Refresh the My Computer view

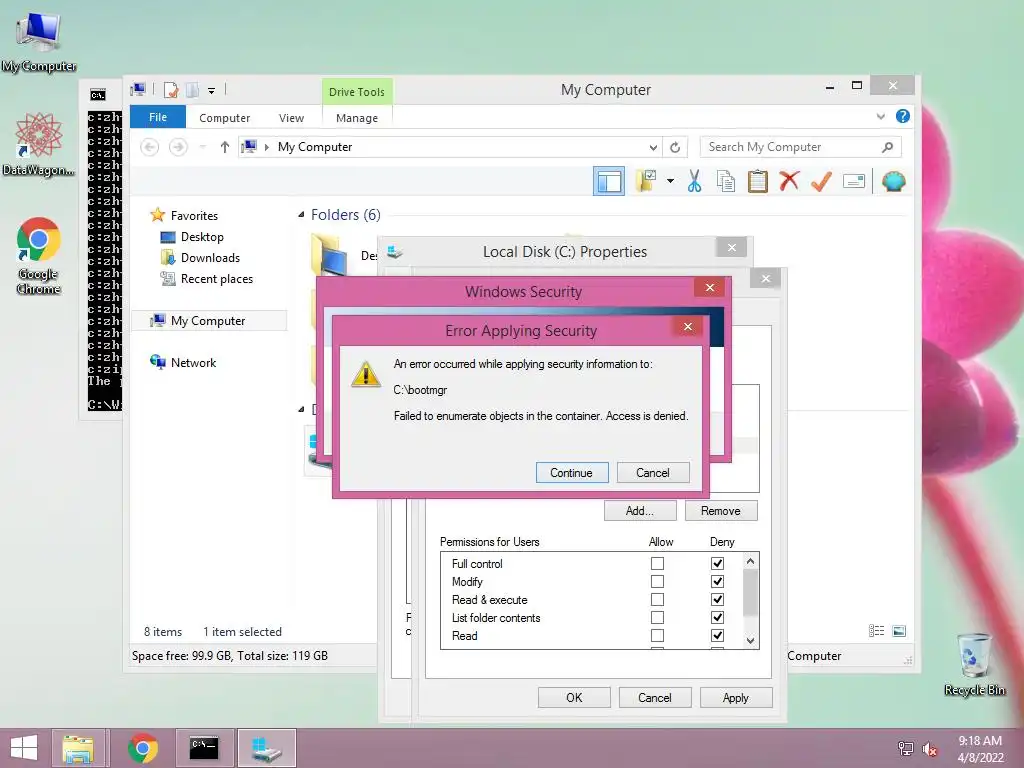(x=675, y=148)
